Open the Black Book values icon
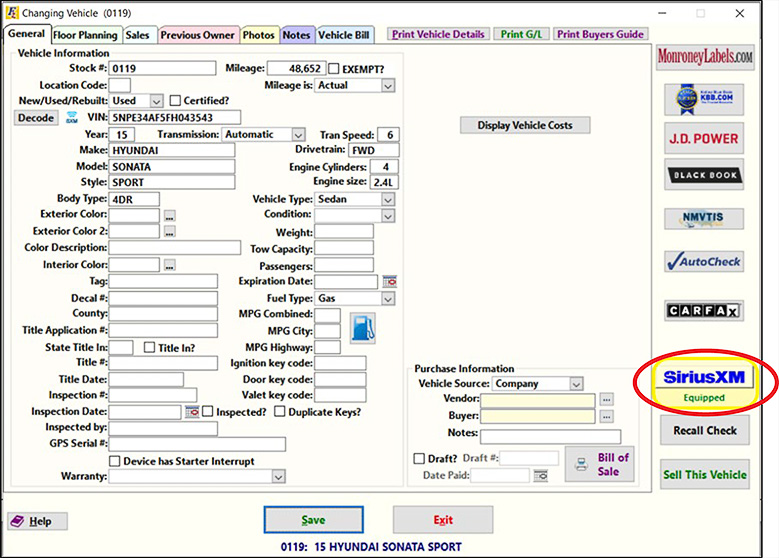 [x=704, y=175]
